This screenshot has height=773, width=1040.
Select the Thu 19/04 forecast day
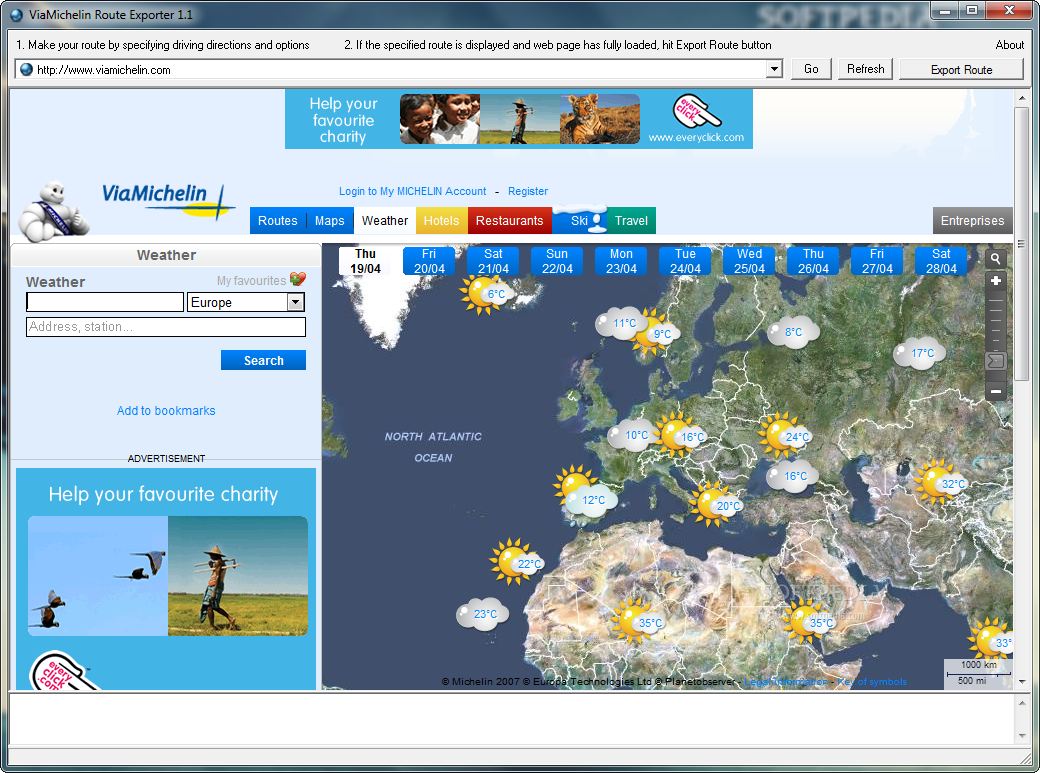click(365, 261)
